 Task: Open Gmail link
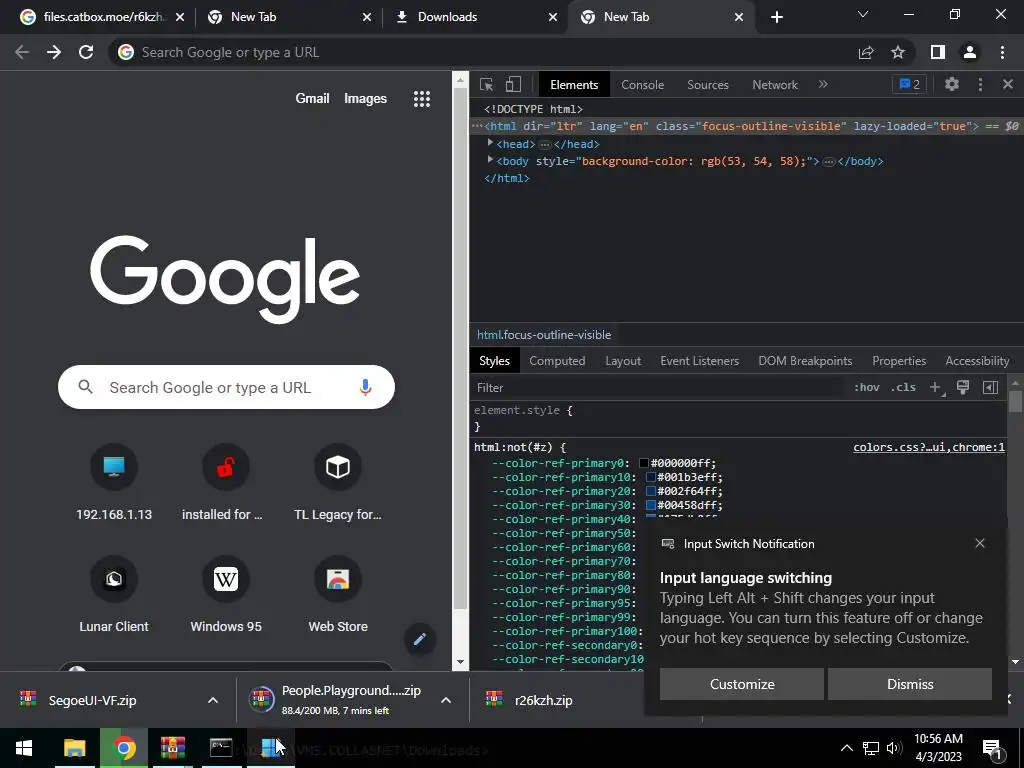pyautogui.click(x=312, y=98)
